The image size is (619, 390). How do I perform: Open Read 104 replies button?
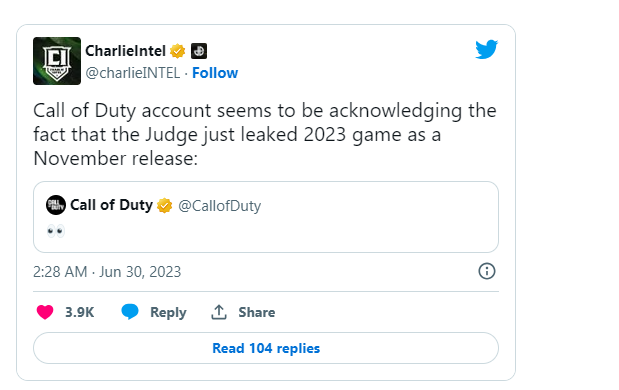(266, 348)
